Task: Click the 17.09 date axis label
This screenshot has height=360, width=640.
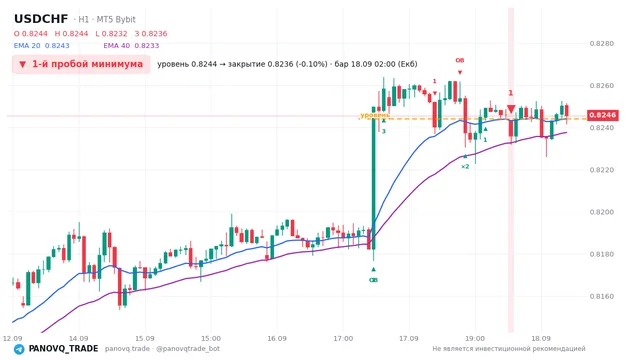Action: tap(409, 339)
